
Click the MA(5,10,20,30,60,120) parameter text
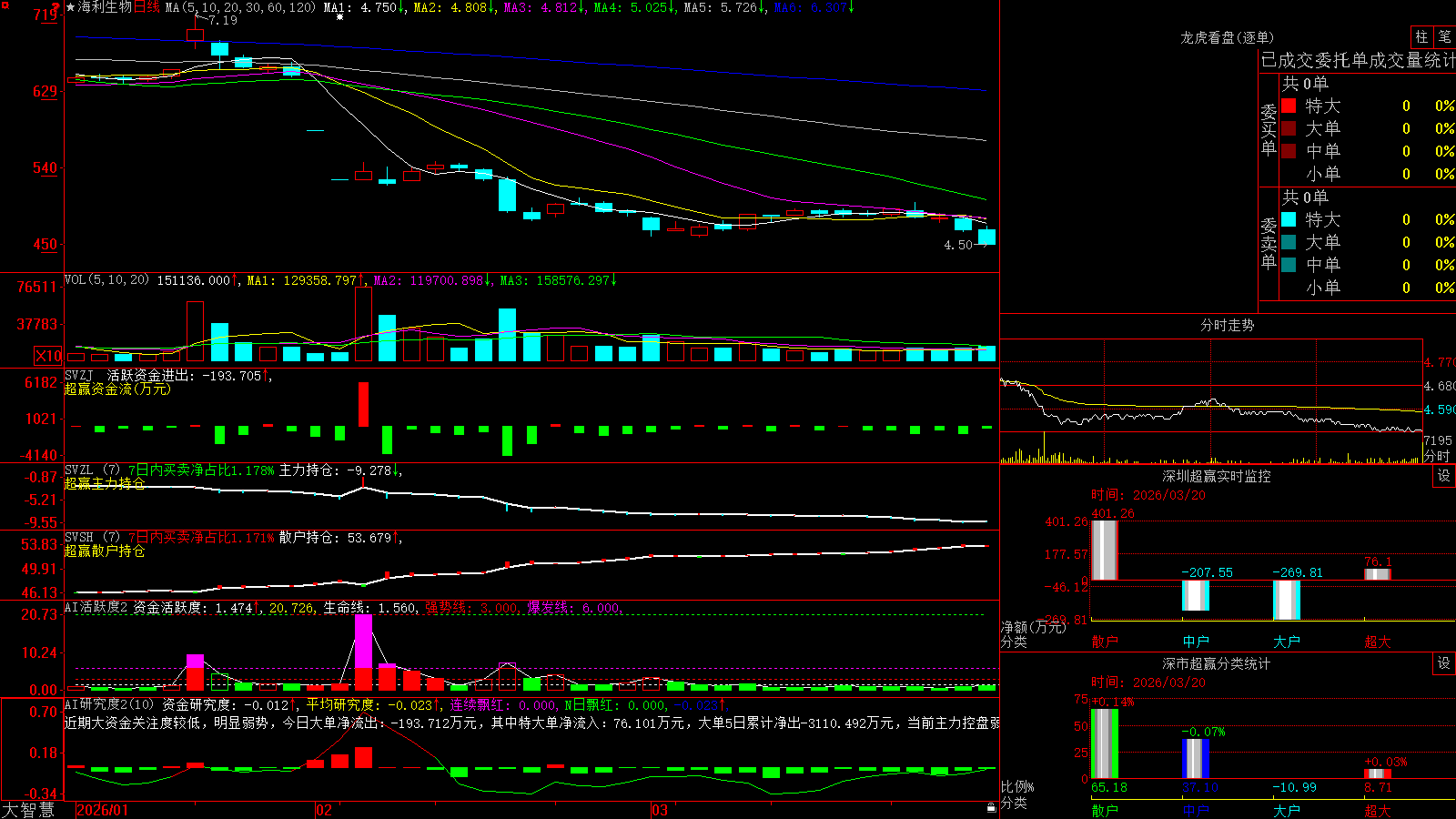pyautogui.click(x=240, y=7)
